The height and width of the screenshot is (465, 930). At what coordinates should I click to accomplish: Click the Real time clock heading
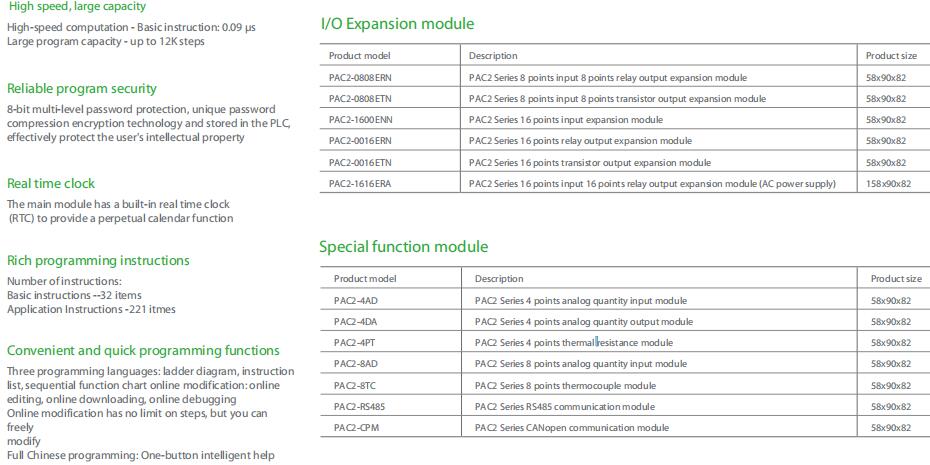tap(51, 183)
